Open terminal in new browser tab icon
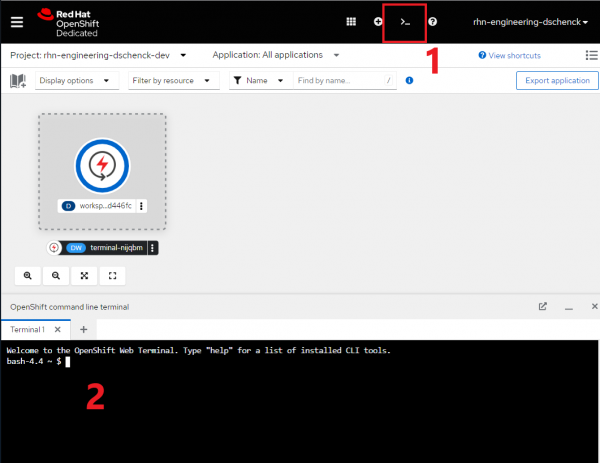 (x=542, y=307)
